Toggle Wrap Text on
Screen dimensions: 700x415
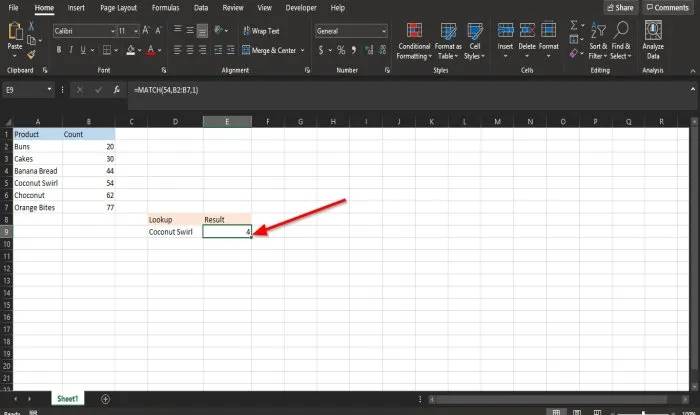coord(261,31)
